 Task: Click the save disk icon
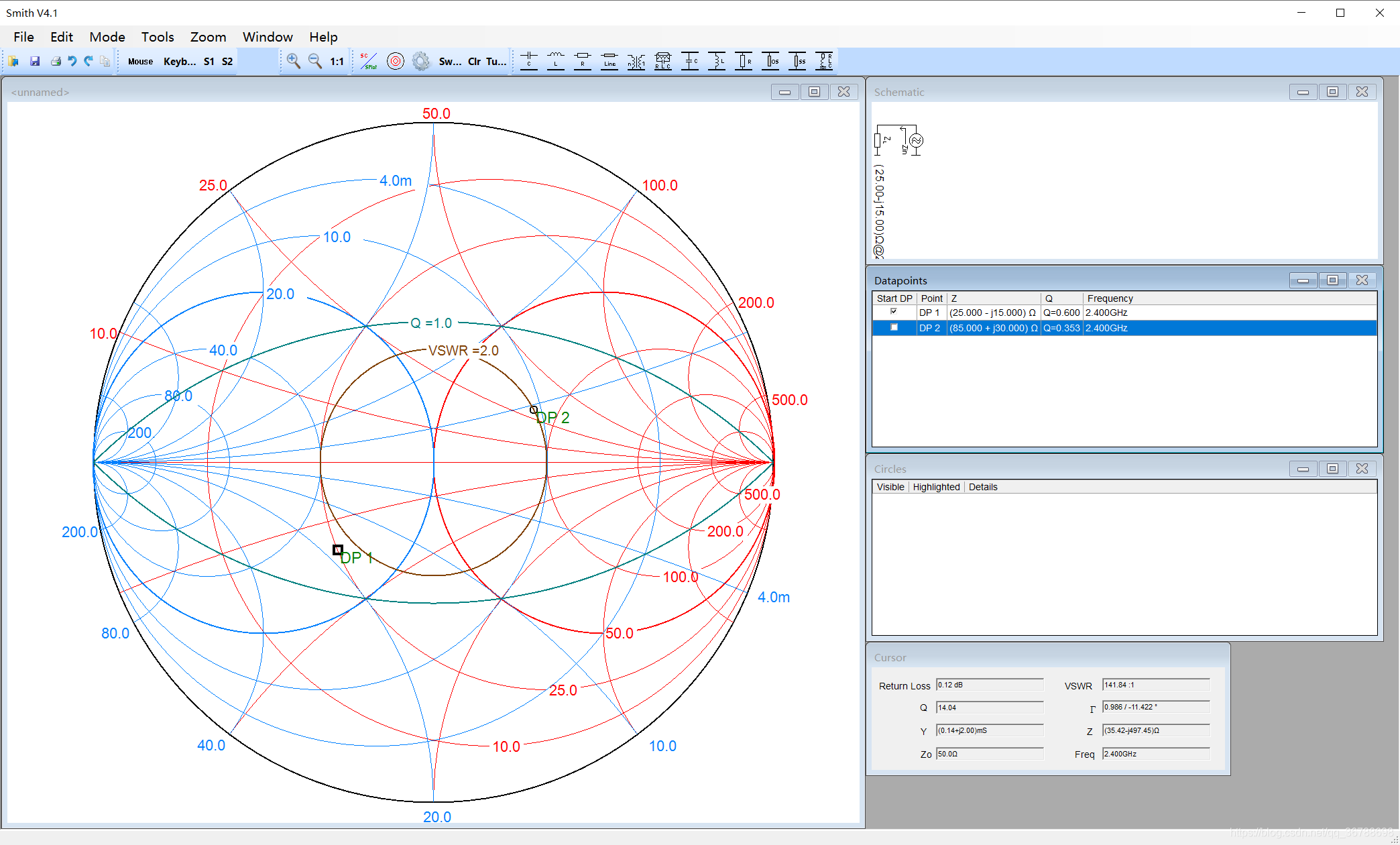(35, 61)
